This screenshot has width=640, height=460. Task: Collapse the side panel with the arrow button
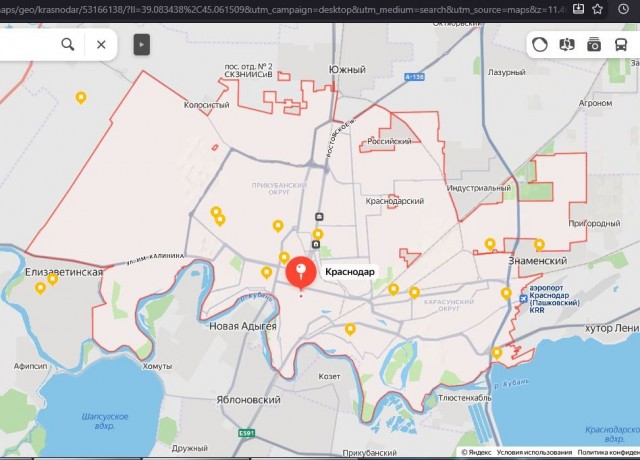142,44
